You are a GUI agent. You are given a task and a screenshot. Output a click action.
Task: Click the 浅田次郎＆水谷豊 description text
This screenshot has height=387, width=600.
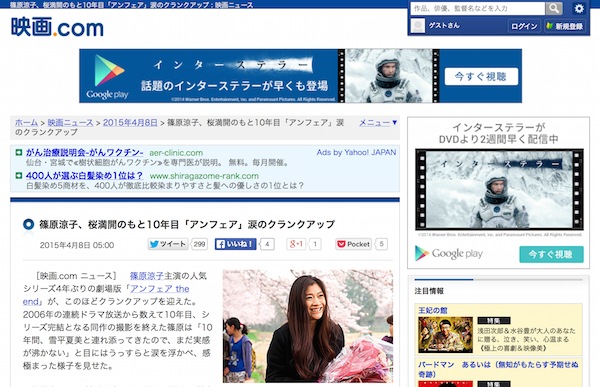click(527, 339)
